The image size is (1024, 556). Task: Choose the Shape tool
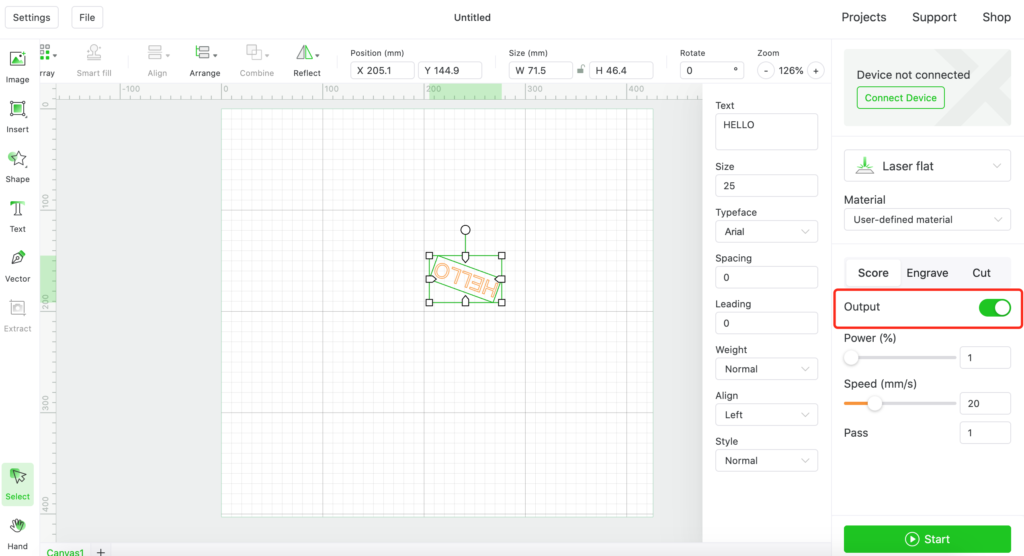click(18, 166)
